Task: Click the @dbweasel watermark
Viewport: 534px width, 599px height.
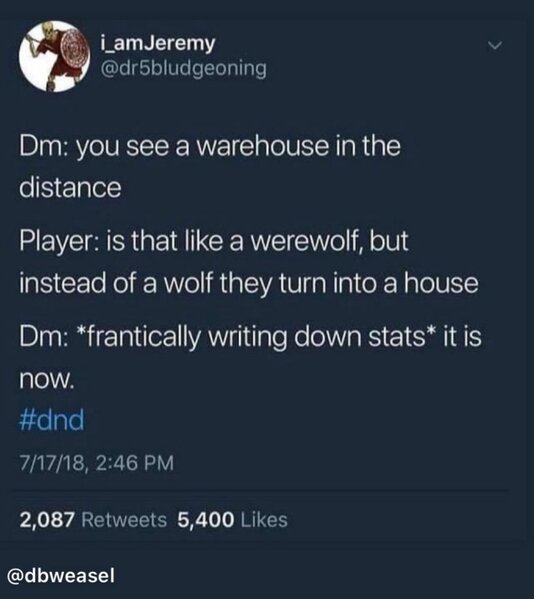Action: click(61, 576)
